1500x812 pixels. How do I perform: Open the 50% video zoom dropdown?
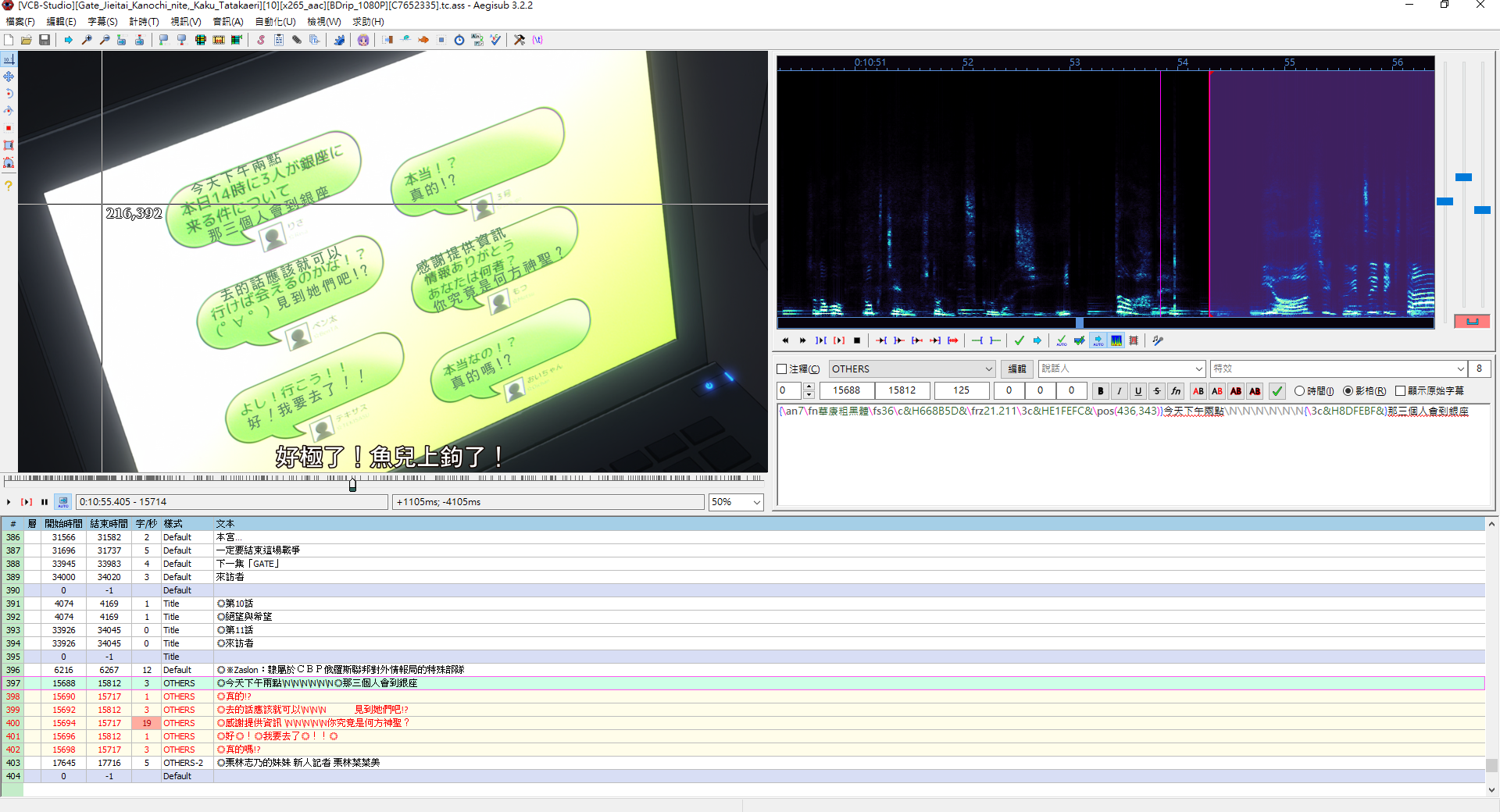[736, 502]
